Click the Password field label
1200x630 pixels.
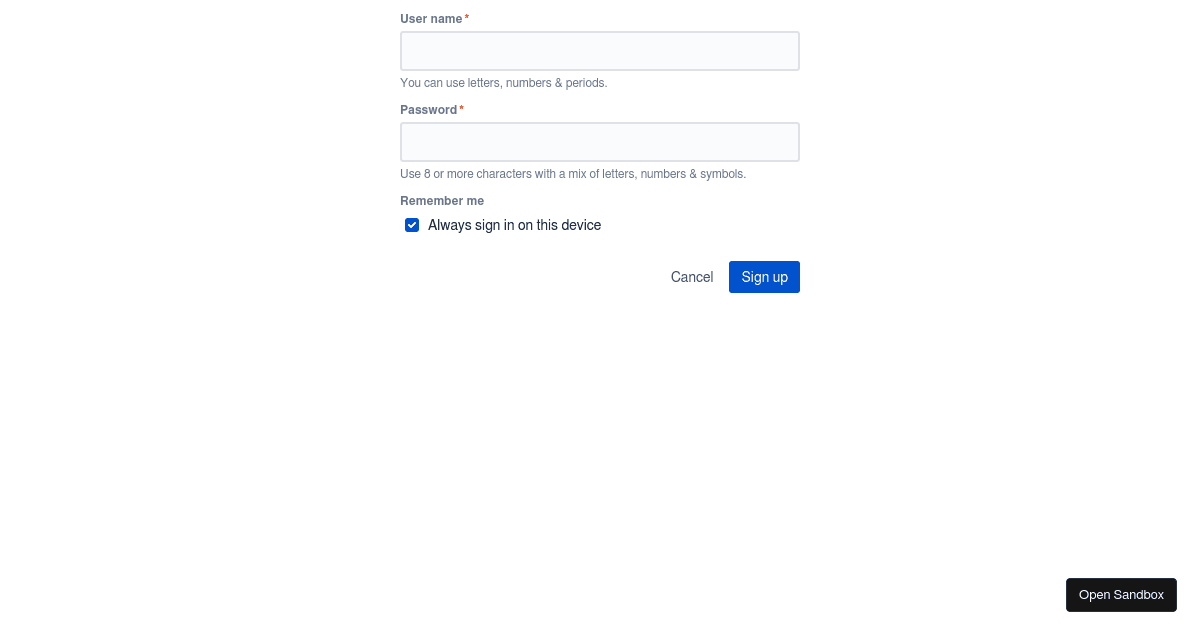(428, 110)
